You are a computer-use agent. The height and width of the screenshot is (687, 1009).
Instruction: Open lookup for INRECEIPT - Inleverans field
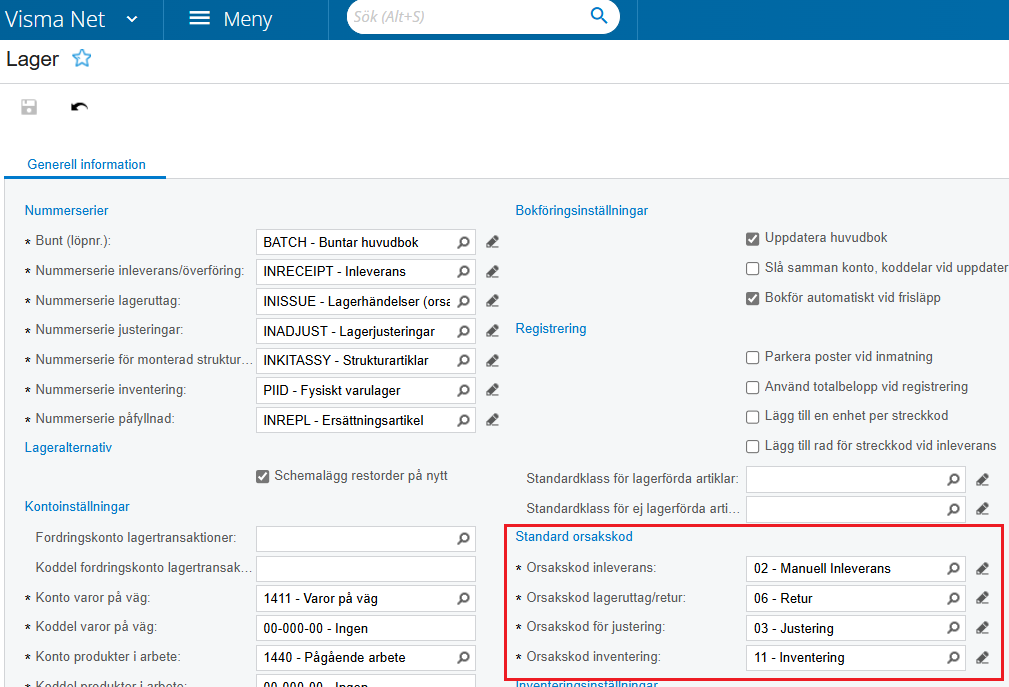(x=463, y=271)
